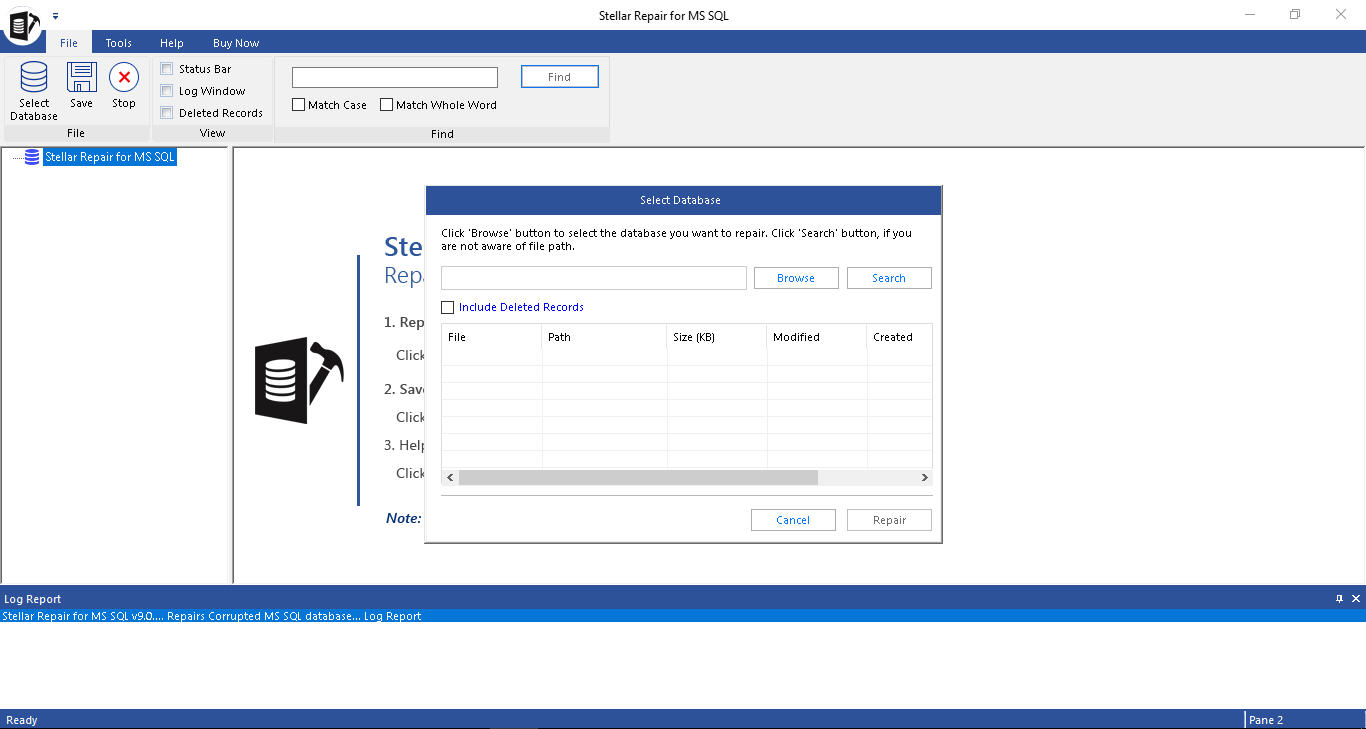1366x729 pixels.
Task: Toggle the Log Window checkbox
Action: point(167,91)
